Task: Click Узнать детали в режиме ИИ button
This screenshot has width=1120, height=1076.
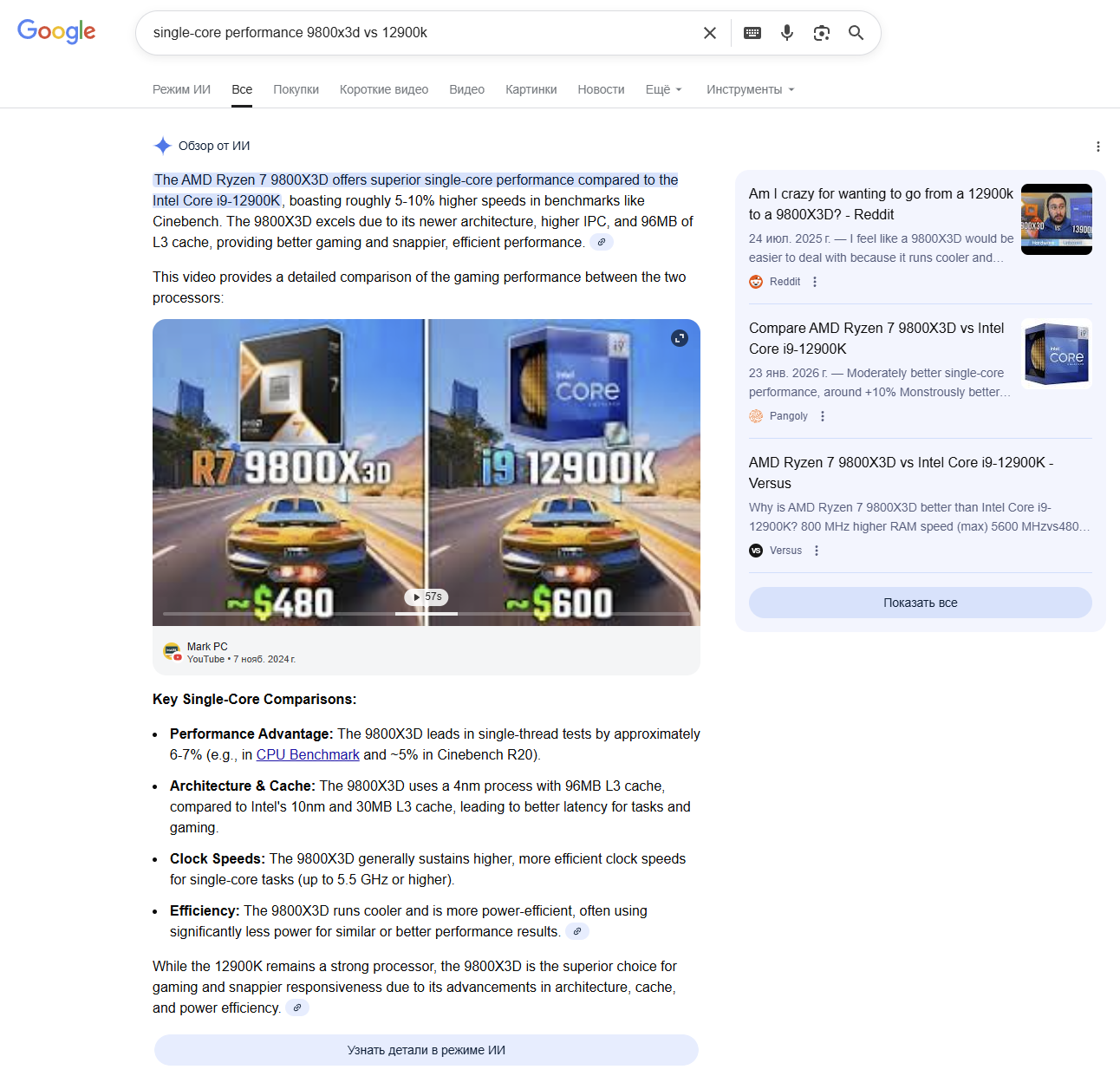Action: pos(427,1050)
